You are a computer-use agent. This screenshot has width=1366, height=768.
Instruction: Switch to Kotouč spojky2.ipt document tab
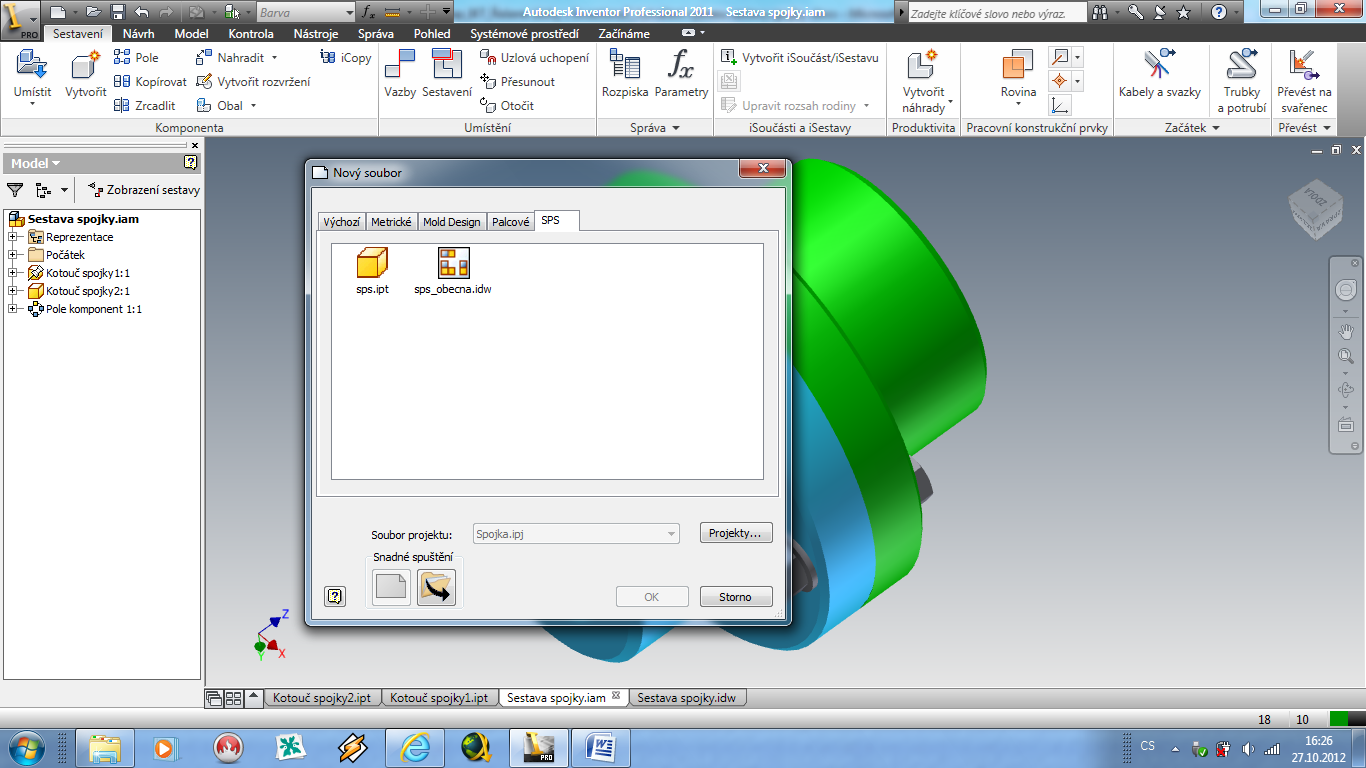322,698
